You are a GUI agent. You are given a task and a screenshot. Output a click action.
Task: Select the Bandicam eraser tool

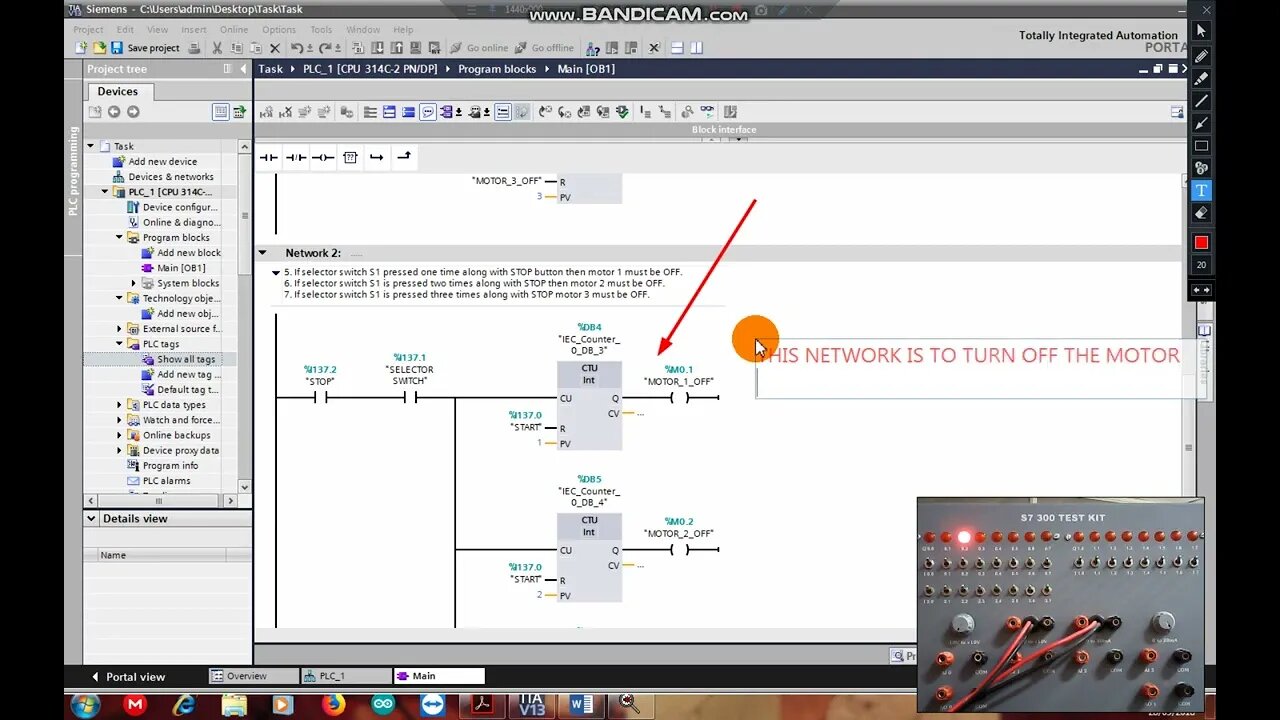click(x=1202, y=213)
